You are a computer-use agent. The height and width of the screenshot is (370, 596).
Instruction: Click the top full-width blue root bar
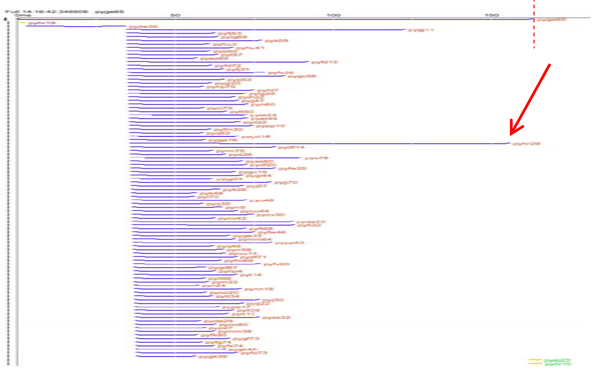click(x=276, y=19)
